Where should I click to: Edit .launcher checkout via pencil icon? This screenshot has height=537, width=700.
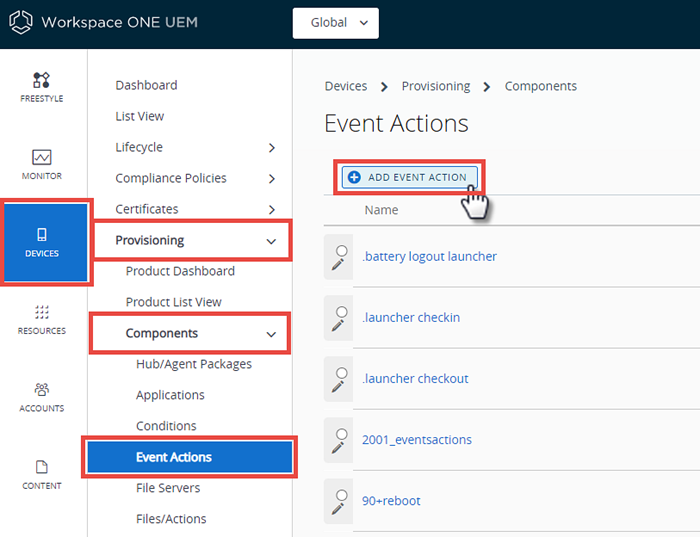[x=338, y=387]
